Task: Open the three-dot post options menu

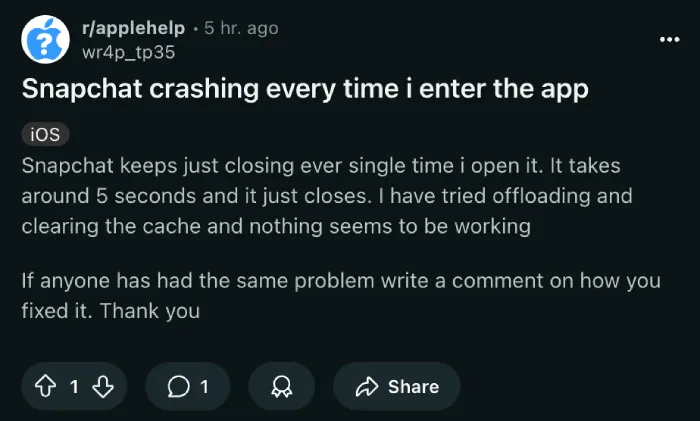Action: 670,40
